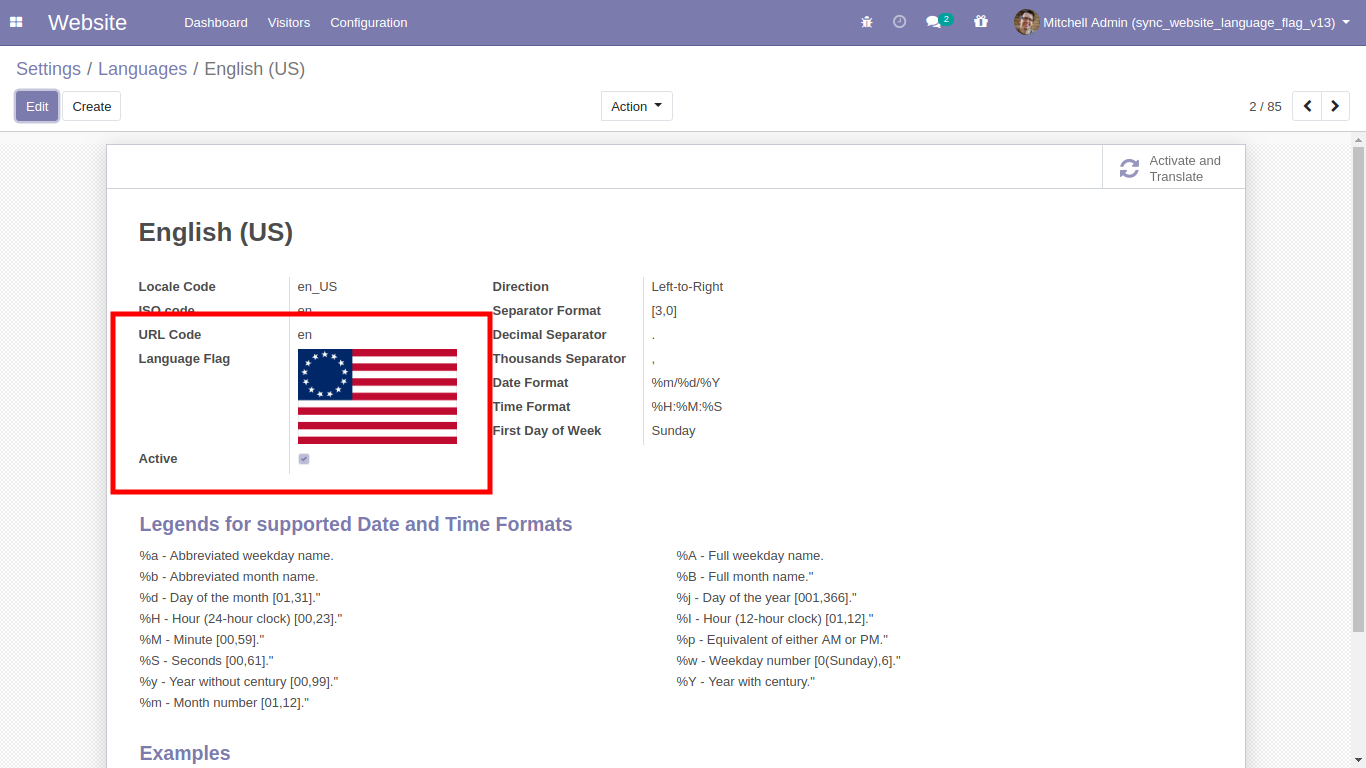1366x768 pixels.
Task: Go to next record arrow
Action: tap(1335, 106)
